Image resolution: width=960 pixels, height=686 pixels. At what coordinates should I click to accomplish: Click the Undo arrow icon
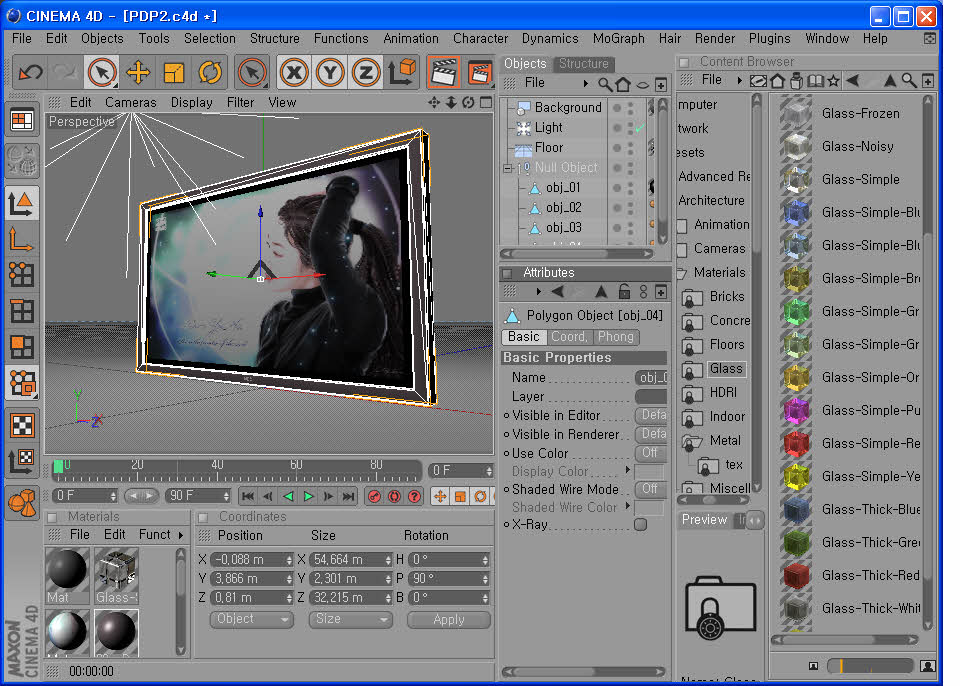click(30, 73)
